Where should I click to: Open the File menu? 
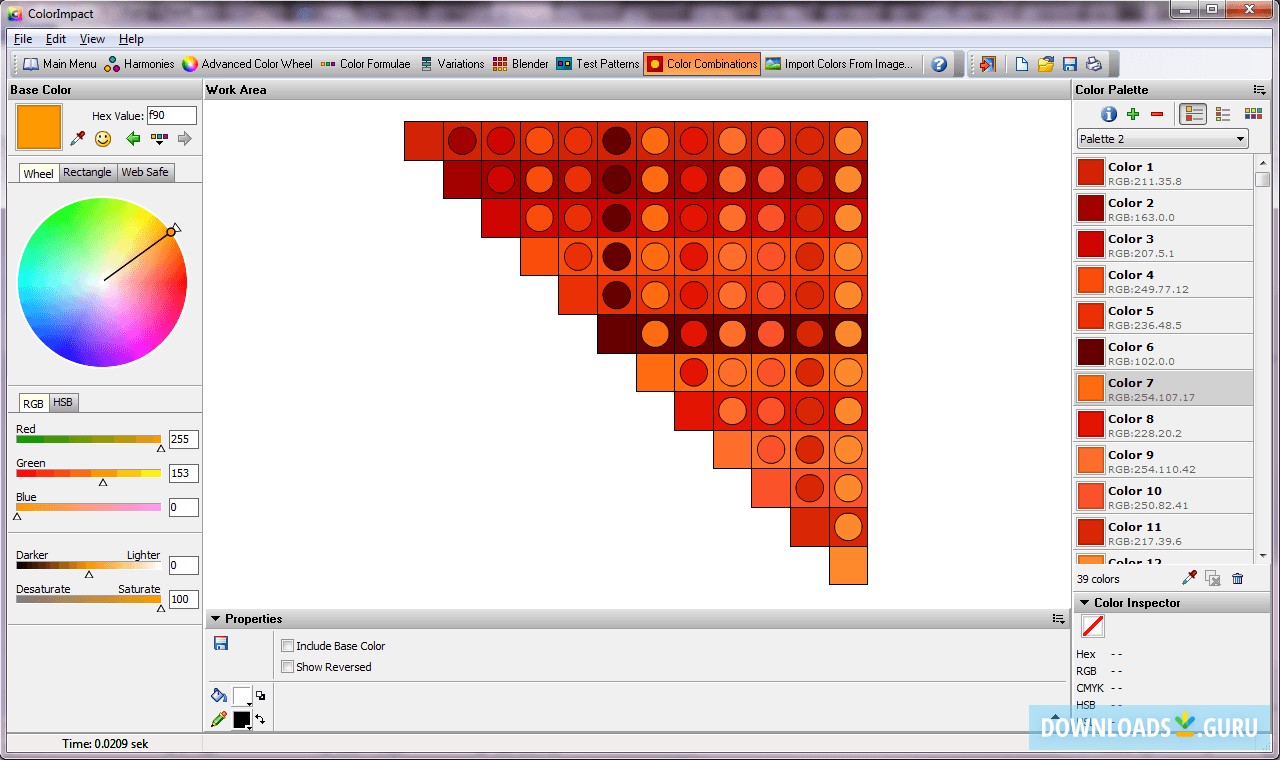point(23,39)
